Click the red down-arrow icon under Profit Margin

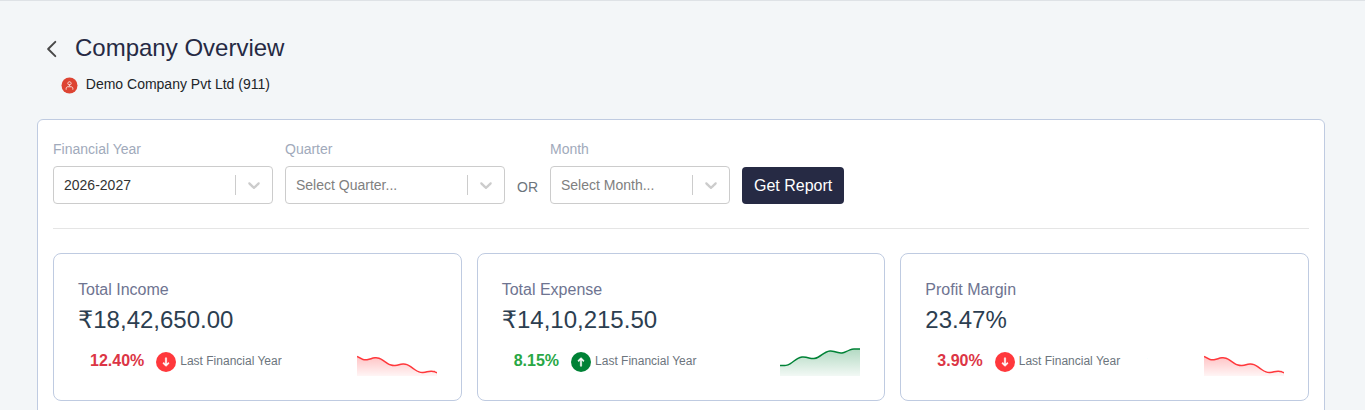point(1005,362)
